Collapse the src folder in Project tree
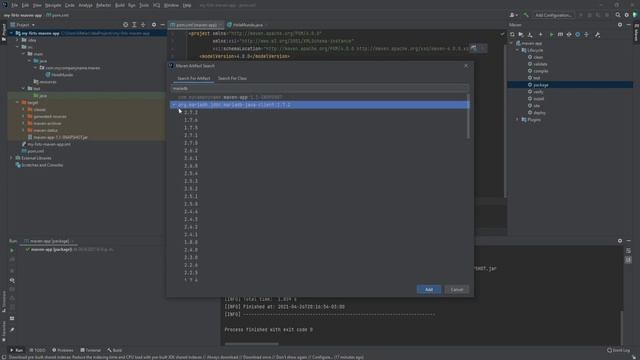 point(18,47)
